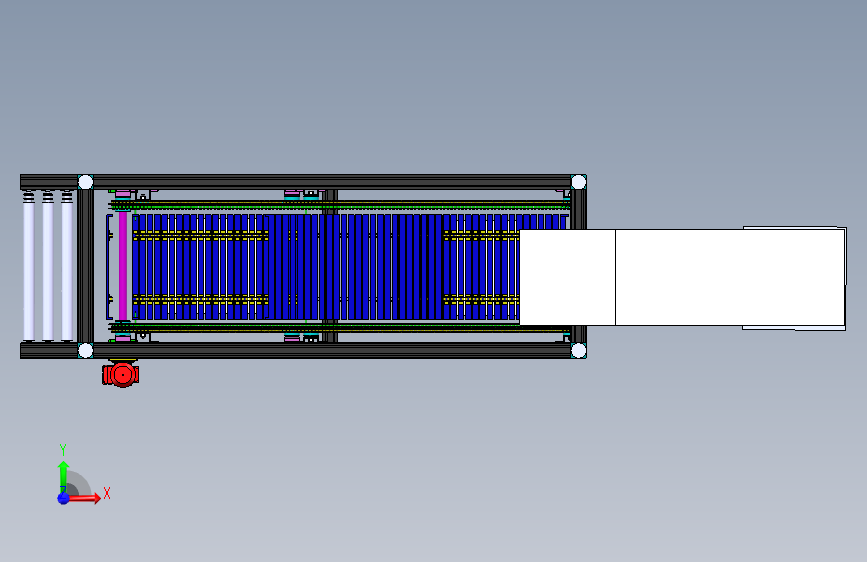This screenshot has height=562, width=867.
Task: Click the red "X" axis label
Action: pos(107,493)
